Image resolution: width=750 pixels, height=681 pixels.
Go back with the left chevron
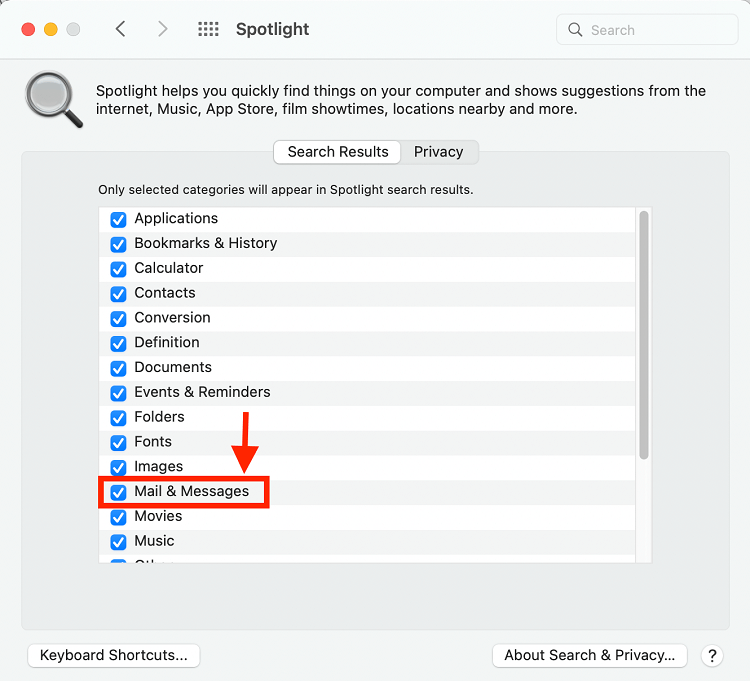pos(121,29)
